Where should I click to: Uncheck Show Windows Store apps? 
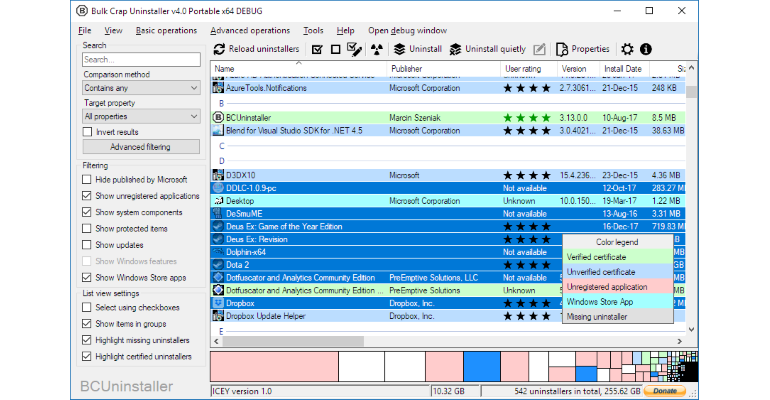[86, 277]
